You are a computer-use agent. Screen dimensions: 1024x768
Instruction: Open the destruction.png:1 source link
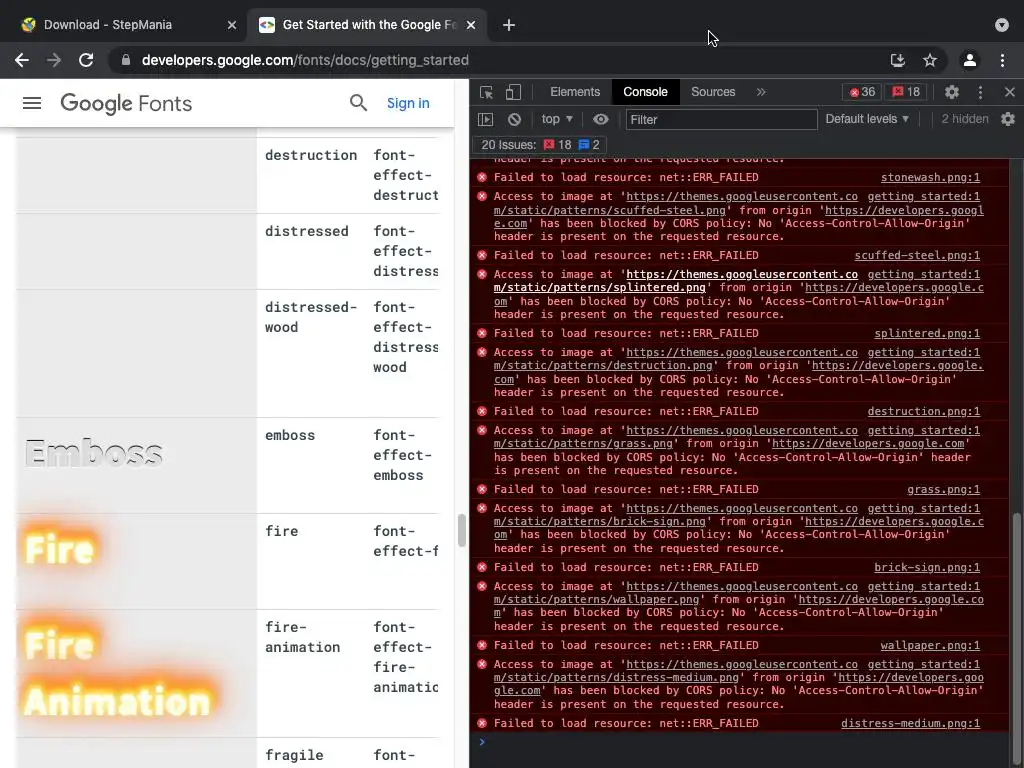click(x=923, y=411)
